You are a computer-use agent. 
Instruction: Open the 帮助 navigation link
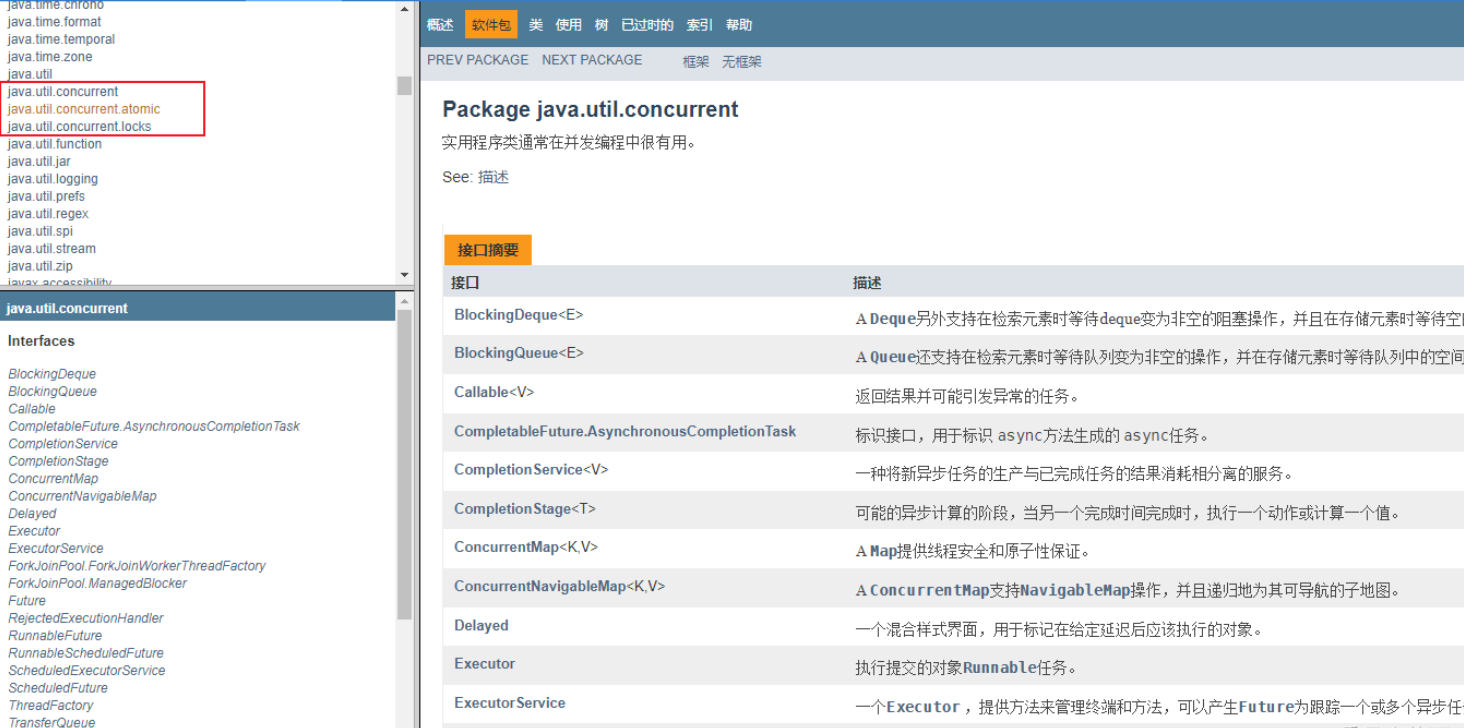pyautogui.click(x=739, y=25)
